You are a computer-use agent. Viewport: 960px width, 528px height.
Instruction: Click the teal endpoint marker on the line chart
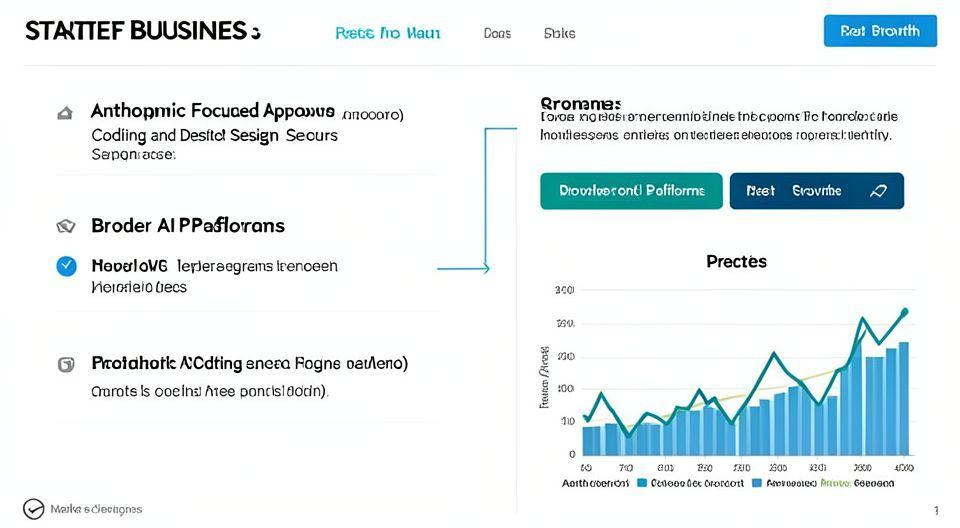pos(904,312)
